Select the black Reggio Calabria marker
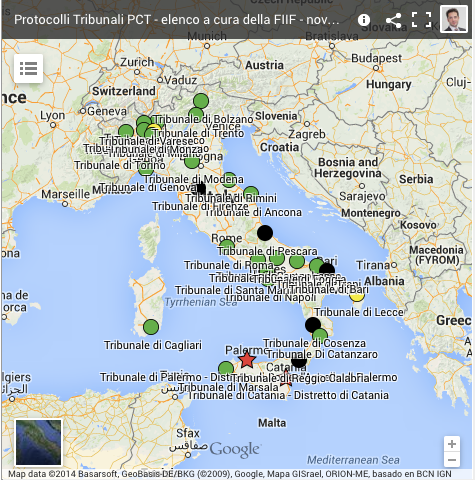 pyautogui.click(x=299, y=362)
